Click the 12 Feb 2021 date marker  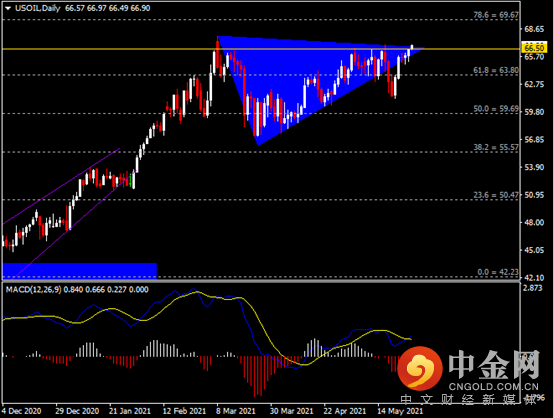(x=184, y=411)
